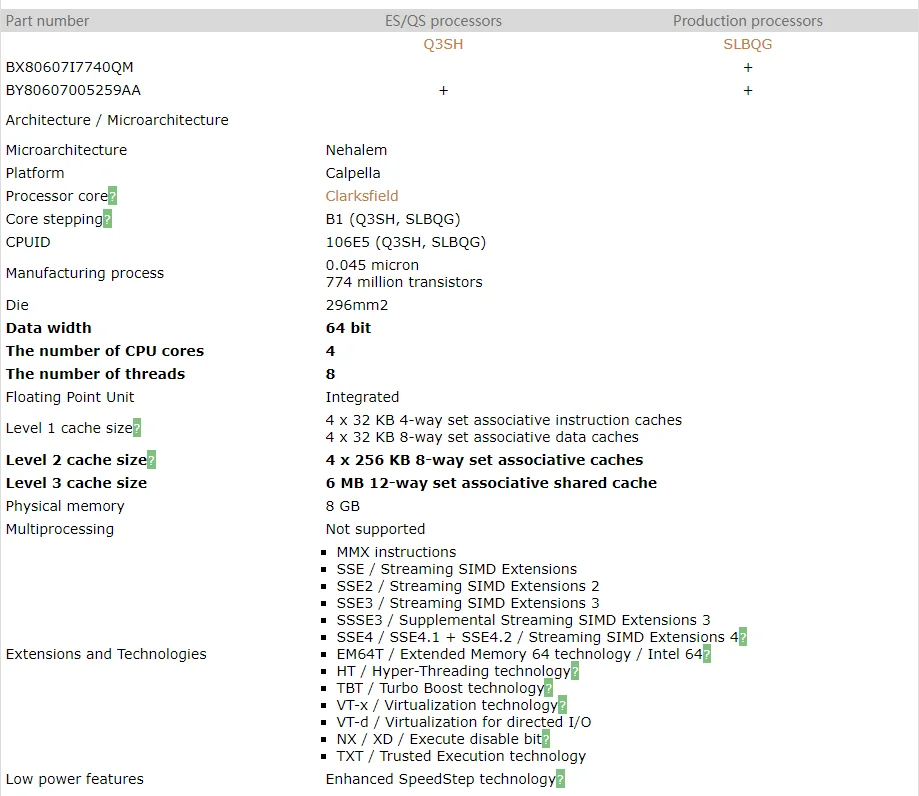Click the plus mark in BX80607I7740QM row
Image resolution: width=919 pixels, height=796 pixels.
[x=747, y=67]
